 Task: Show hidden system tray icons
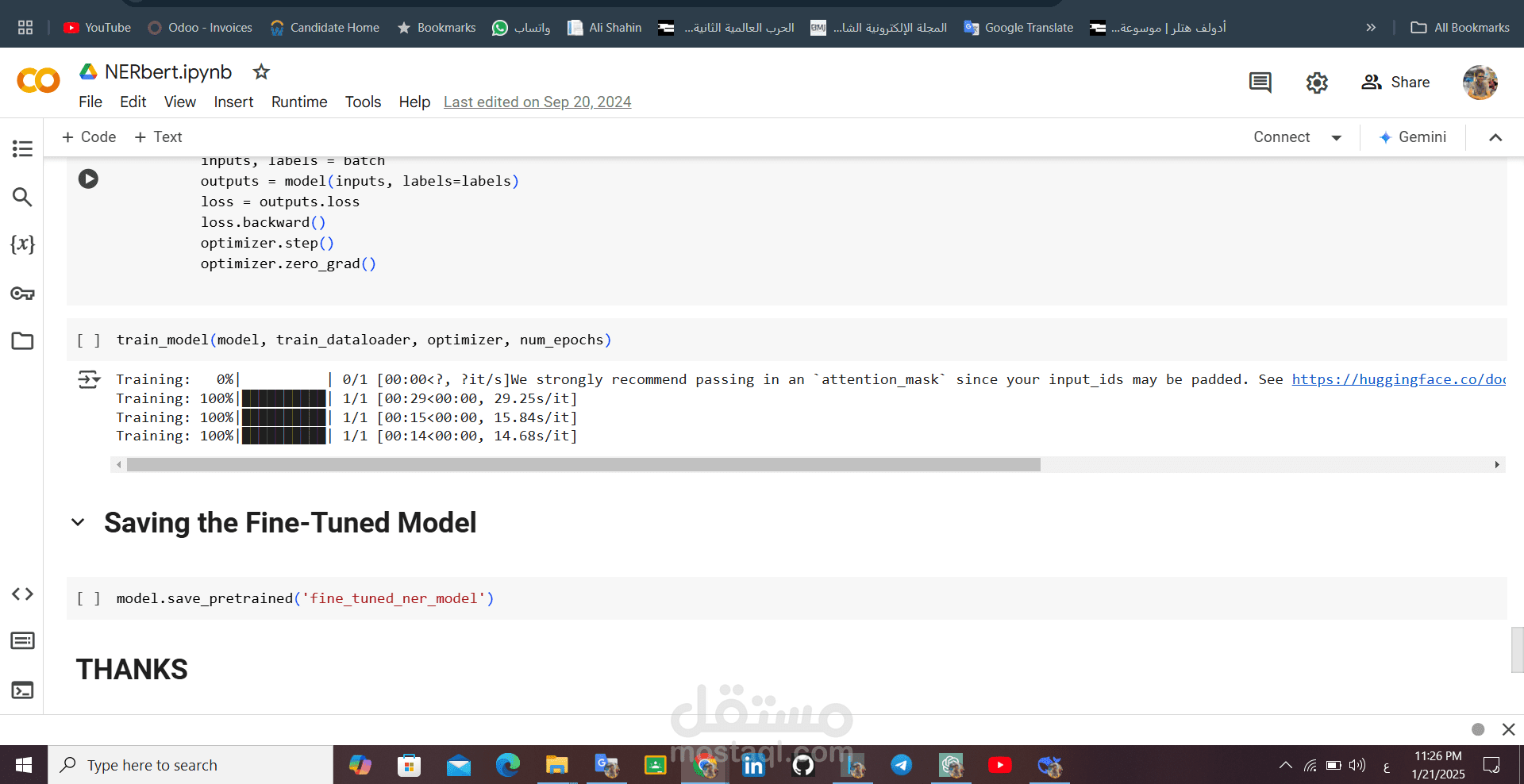[x=1285, y=766]
